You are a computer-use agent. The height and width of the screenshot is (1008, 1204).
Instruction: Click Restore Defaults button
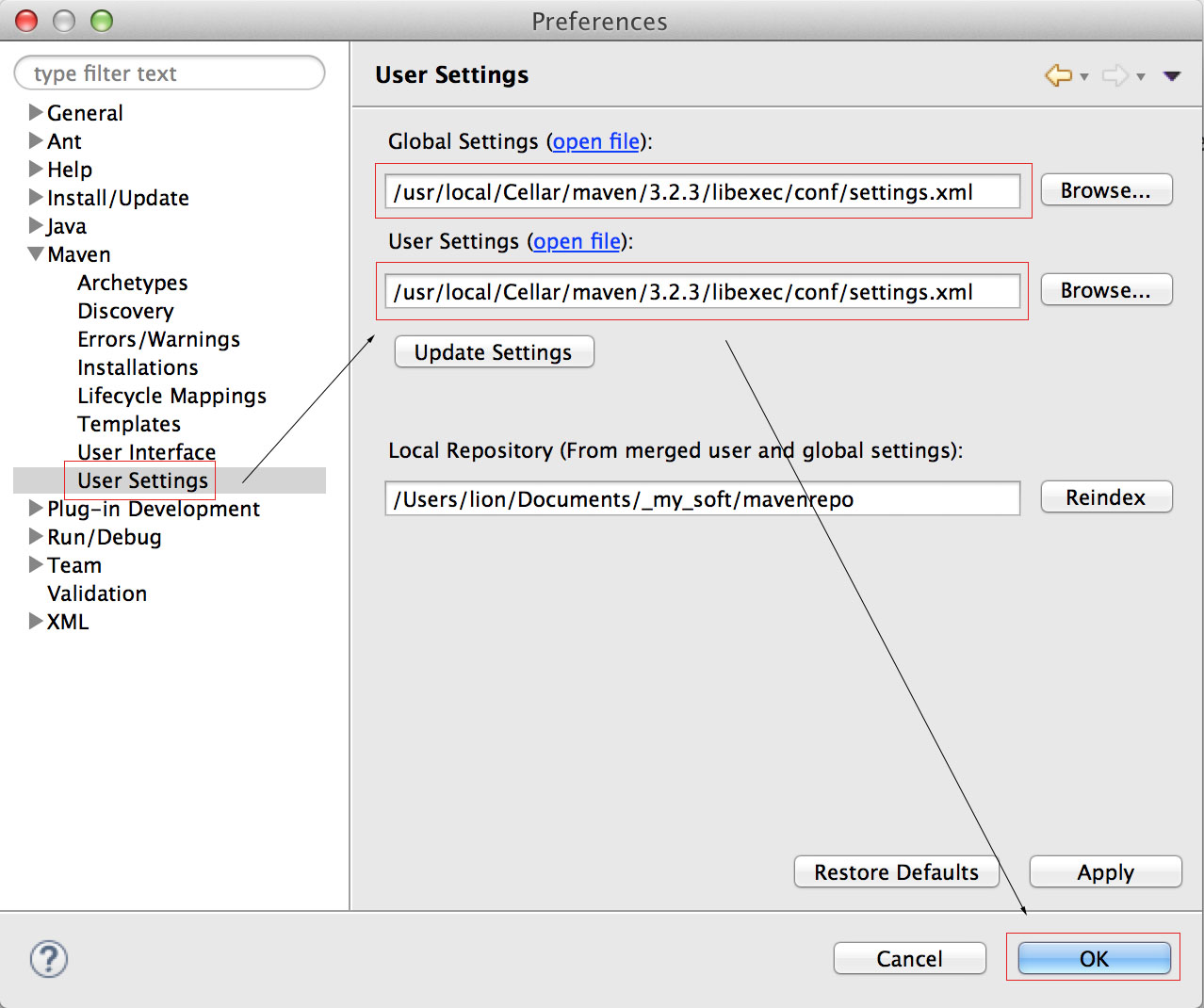[897, 872]
